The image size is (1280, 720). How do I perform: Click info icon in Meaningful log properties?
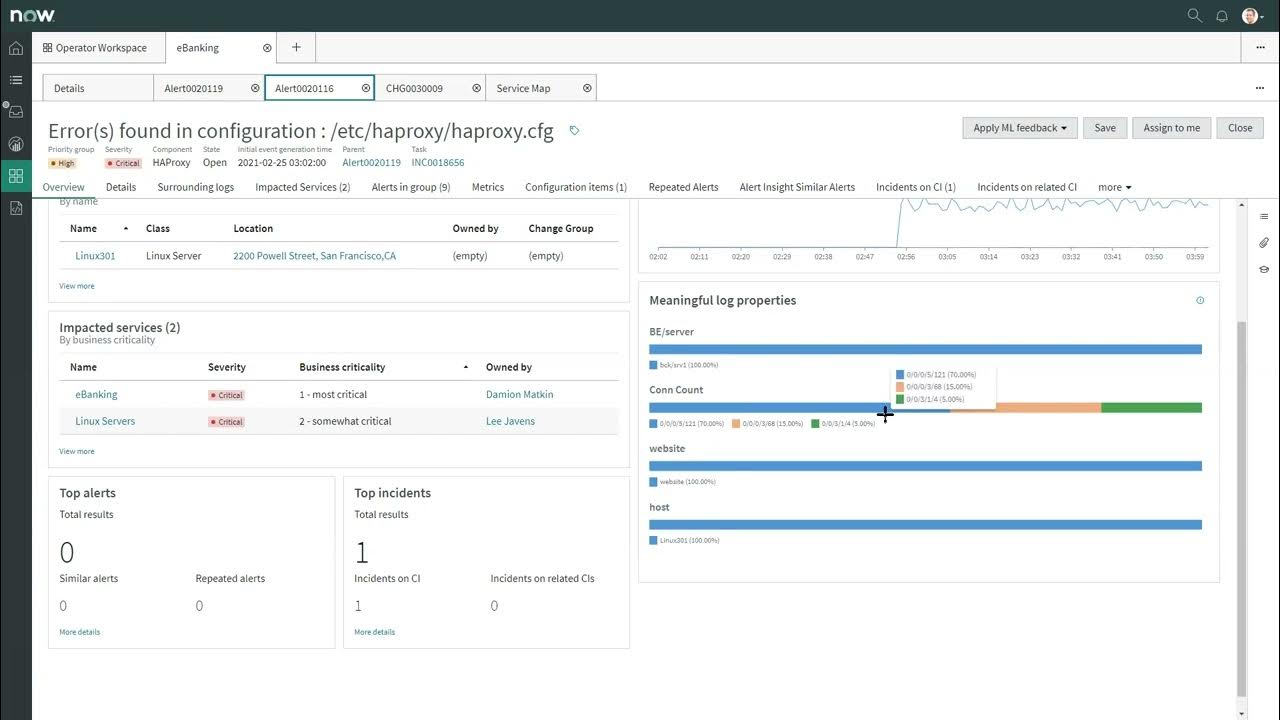click(1200, 300)
